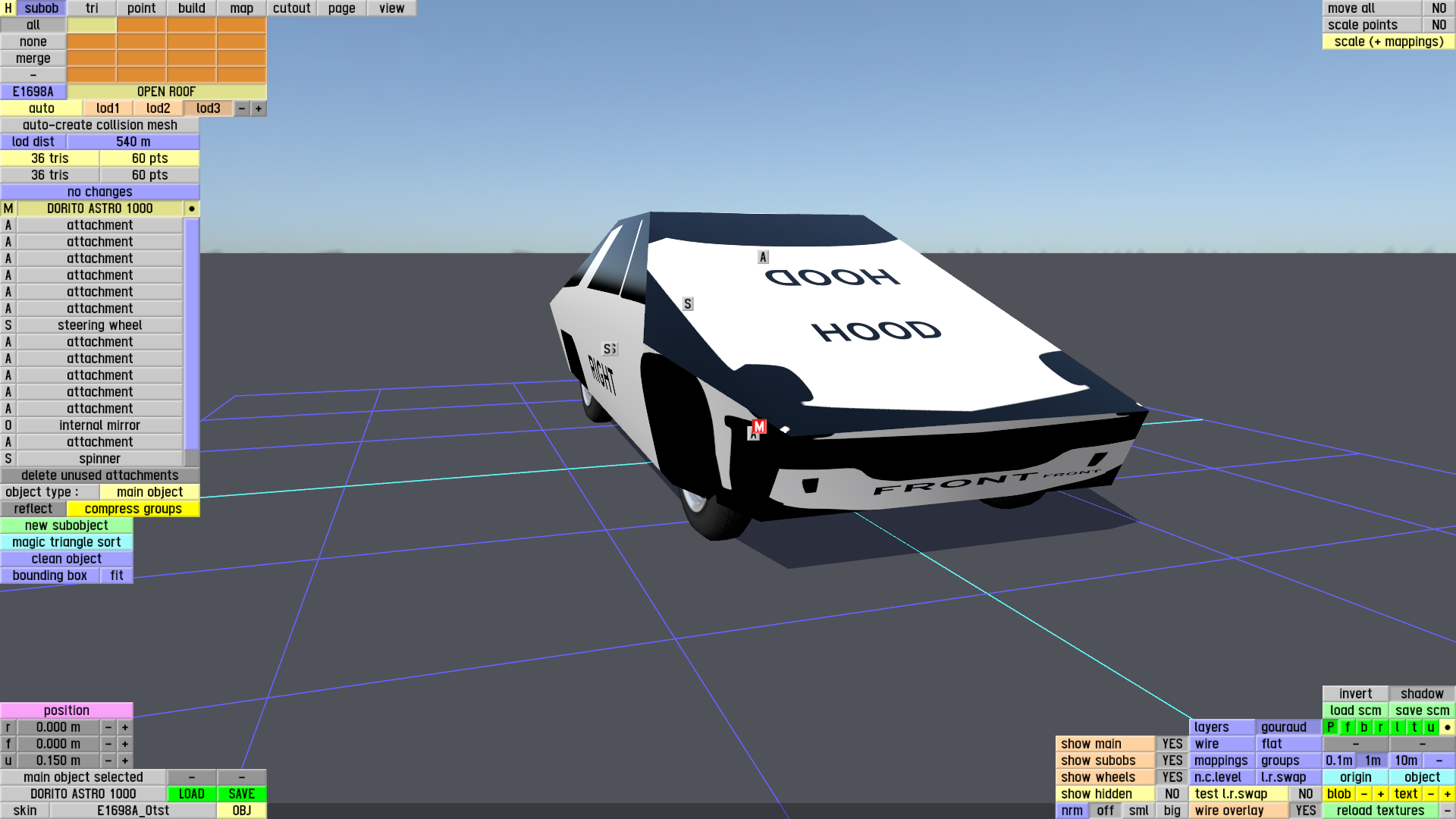Select the green f view button
1456x819 pixels.
1347,727
